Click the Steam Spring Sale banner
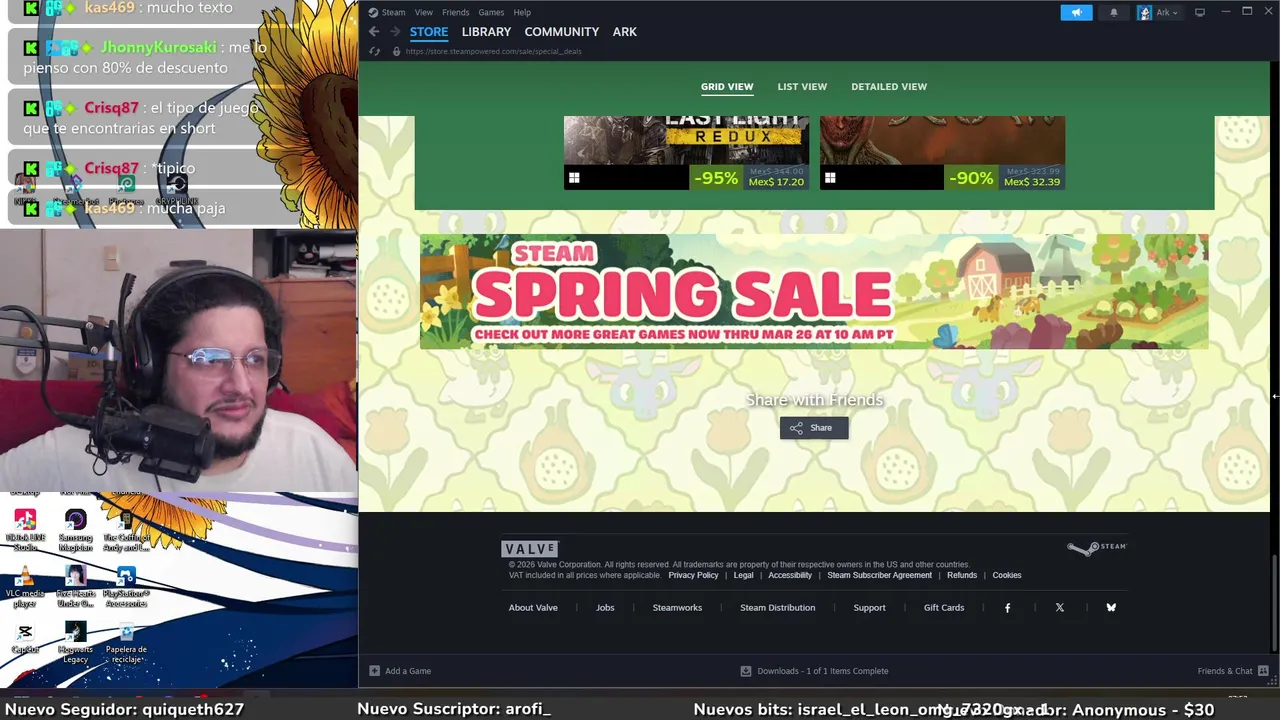 pyautogui.click(x=814, y=291)
